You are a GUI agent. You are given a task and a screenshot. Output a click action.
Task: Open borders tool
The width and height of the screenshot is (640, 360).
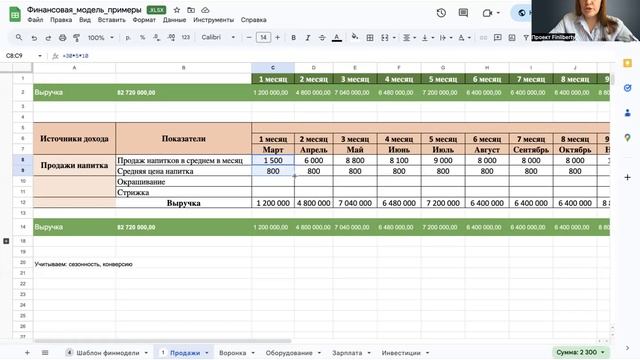click(x=370, y=38)
